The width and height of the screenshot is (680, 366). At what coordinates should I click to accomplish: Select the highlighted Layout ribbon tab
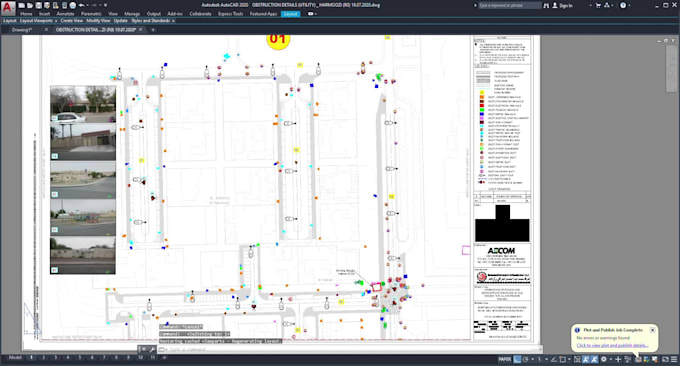click(290, 14)
